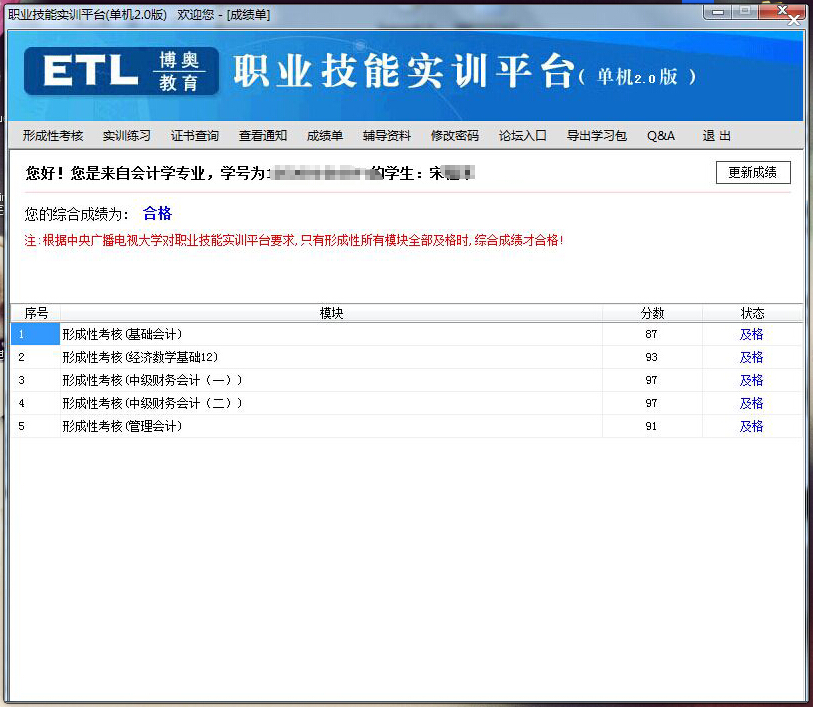Sort by the 序号 column header
813x707 pixels.
(36, 313)
